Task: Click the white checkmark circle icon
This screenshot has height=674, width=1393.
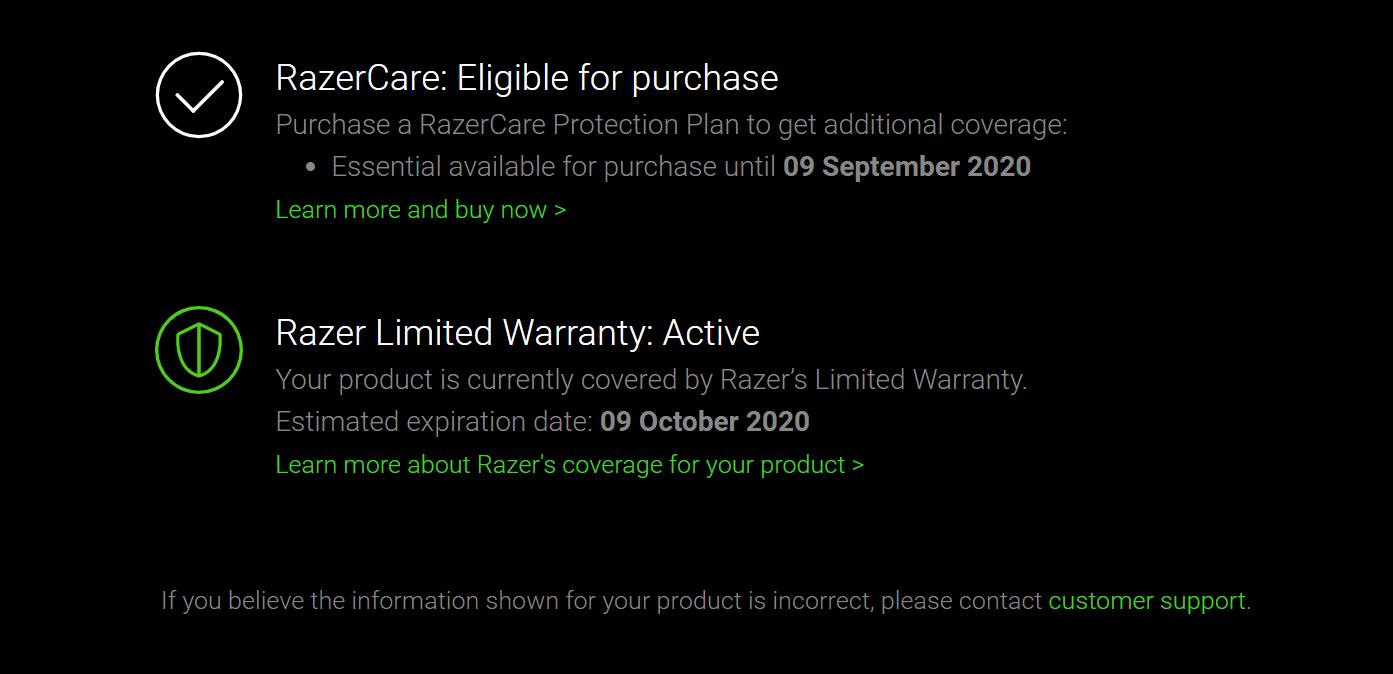Action: click(x=199, y=95)
